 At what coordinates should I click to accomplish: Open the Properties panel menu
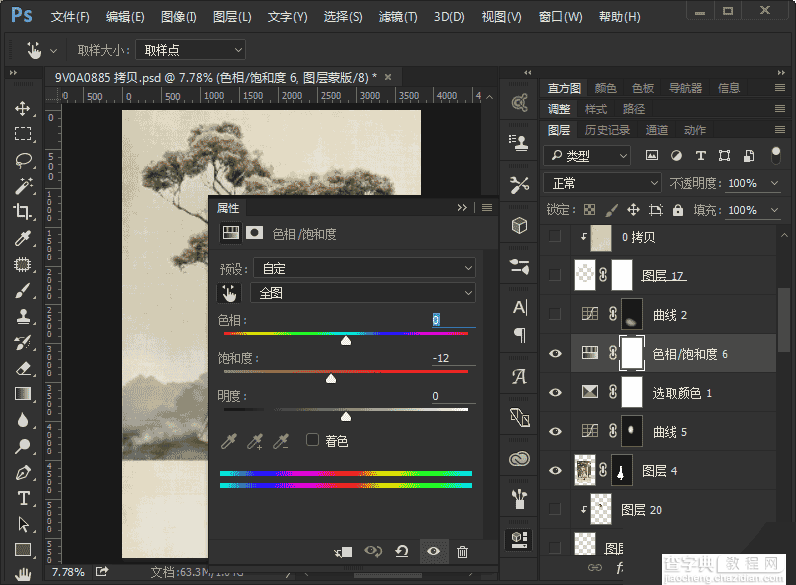[x=487, y=207]
